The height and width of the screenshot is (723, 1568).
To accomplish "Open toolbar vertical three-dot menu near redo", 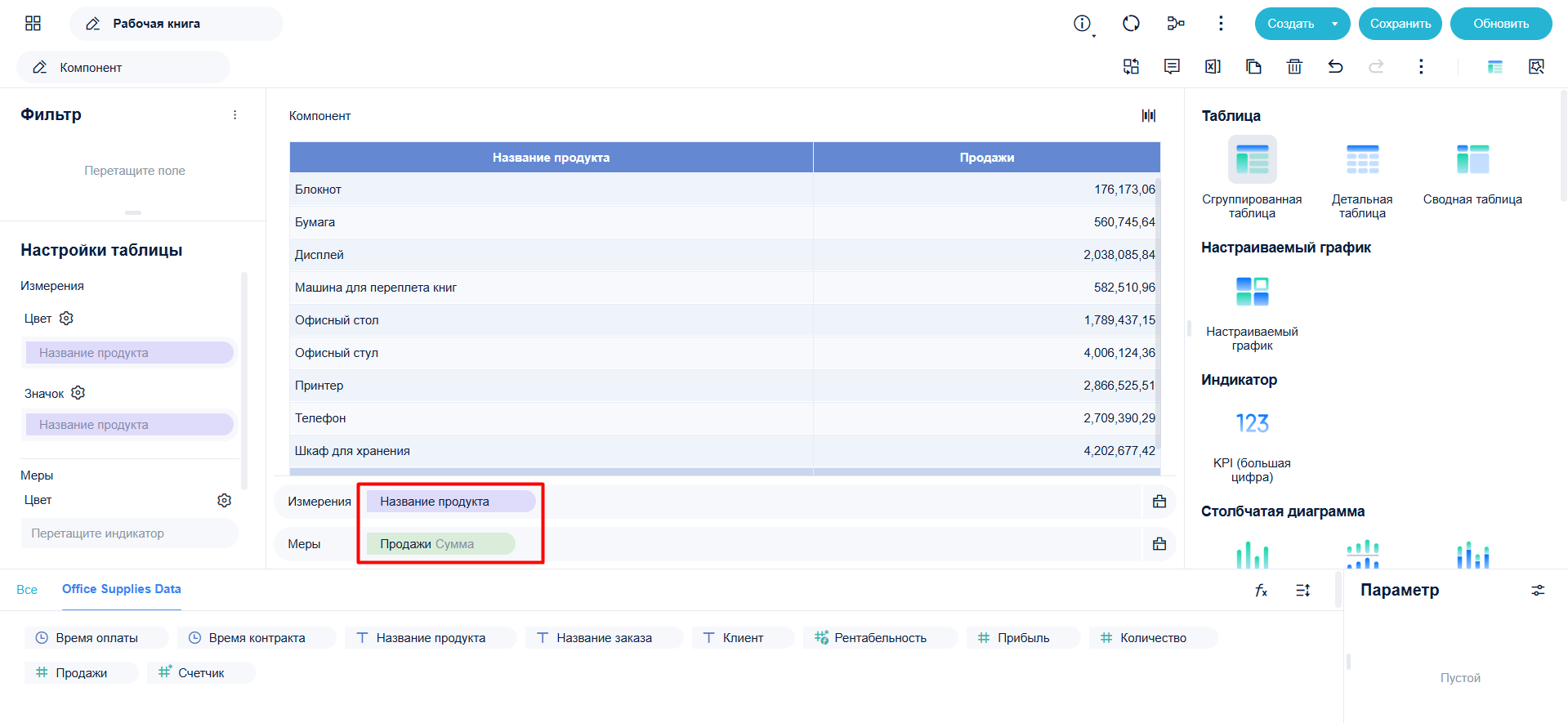I will click(x=1421, y=67).
